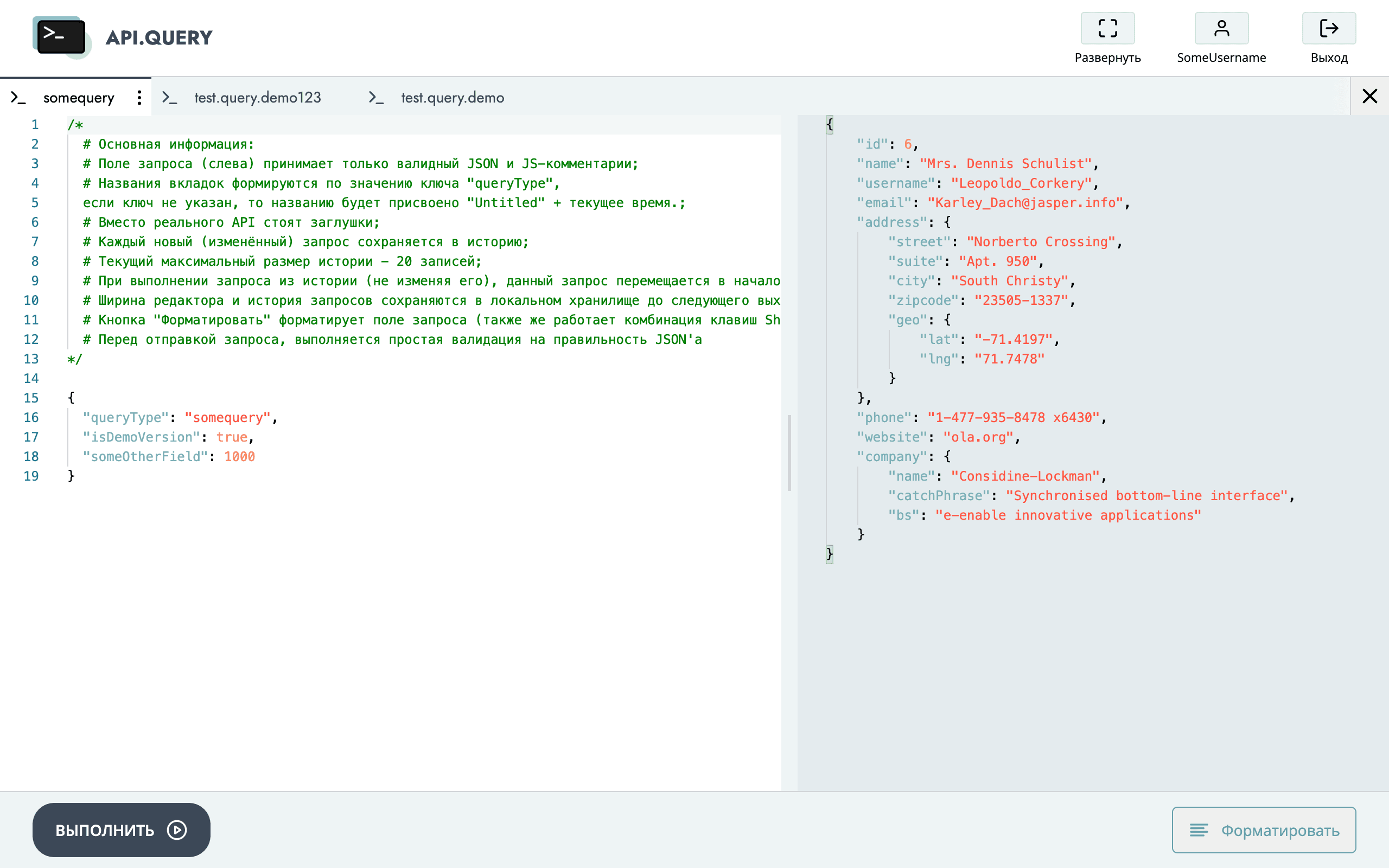Click the "South Christy" city value
Viewport: 1389px width, 868px height.
(1009, 280)
